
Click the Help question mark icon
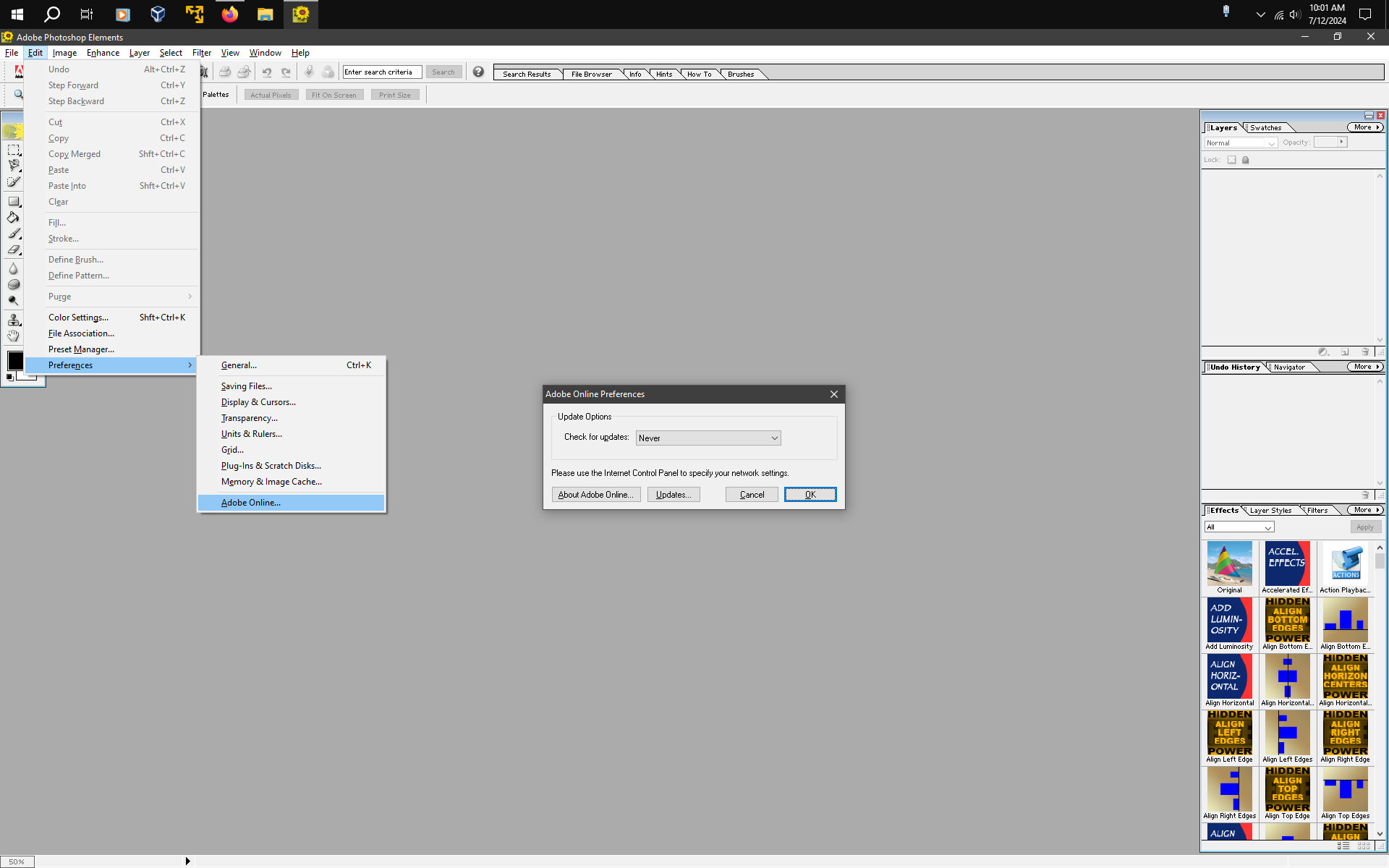tap(478, 72)
